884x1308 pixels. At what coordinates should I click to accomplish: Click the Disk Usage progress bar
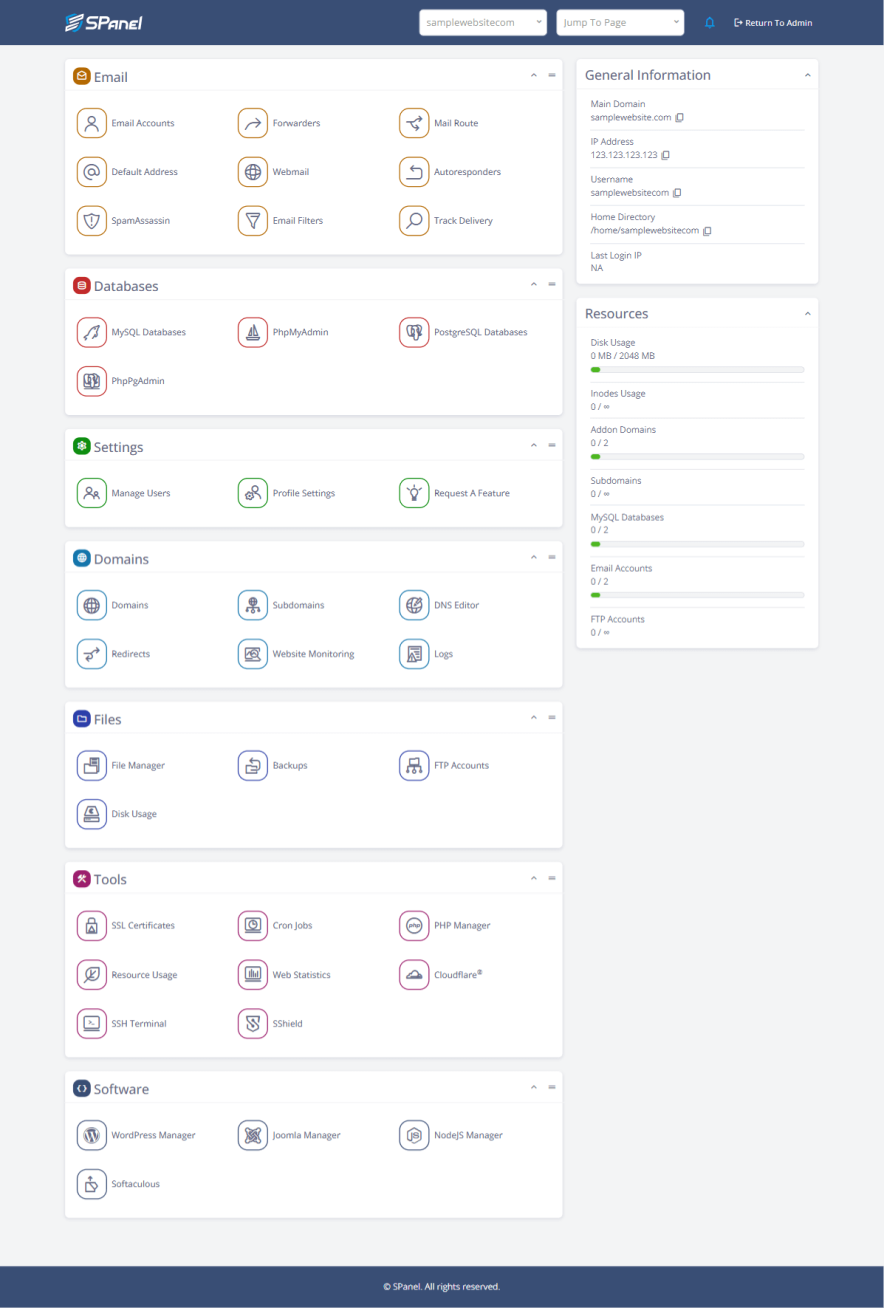point(698,369)
